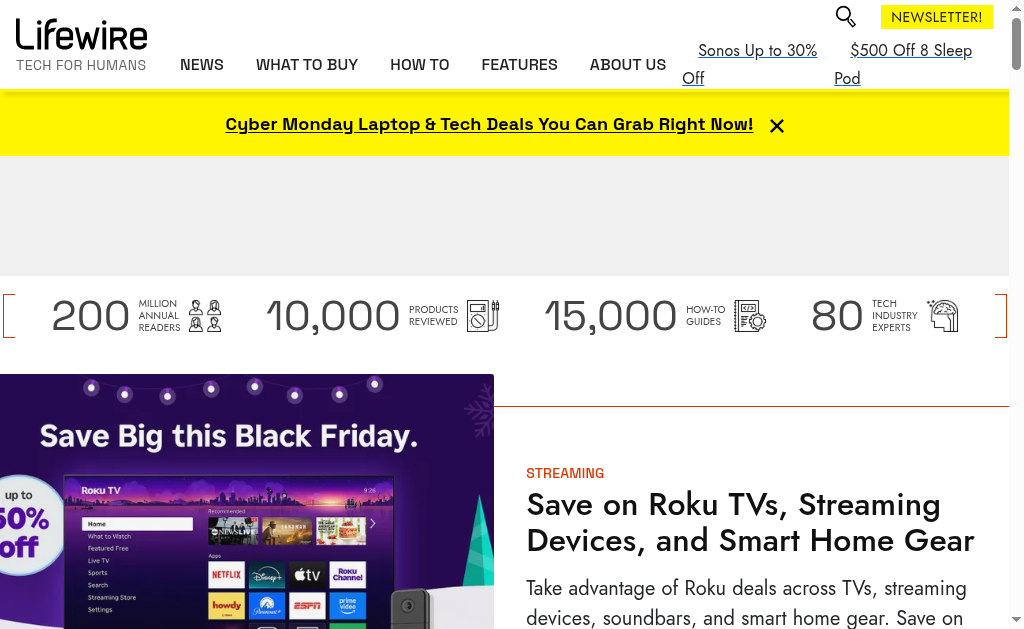Click the page vertical scrollbar
The image size is (1024, 629).
1016,300
